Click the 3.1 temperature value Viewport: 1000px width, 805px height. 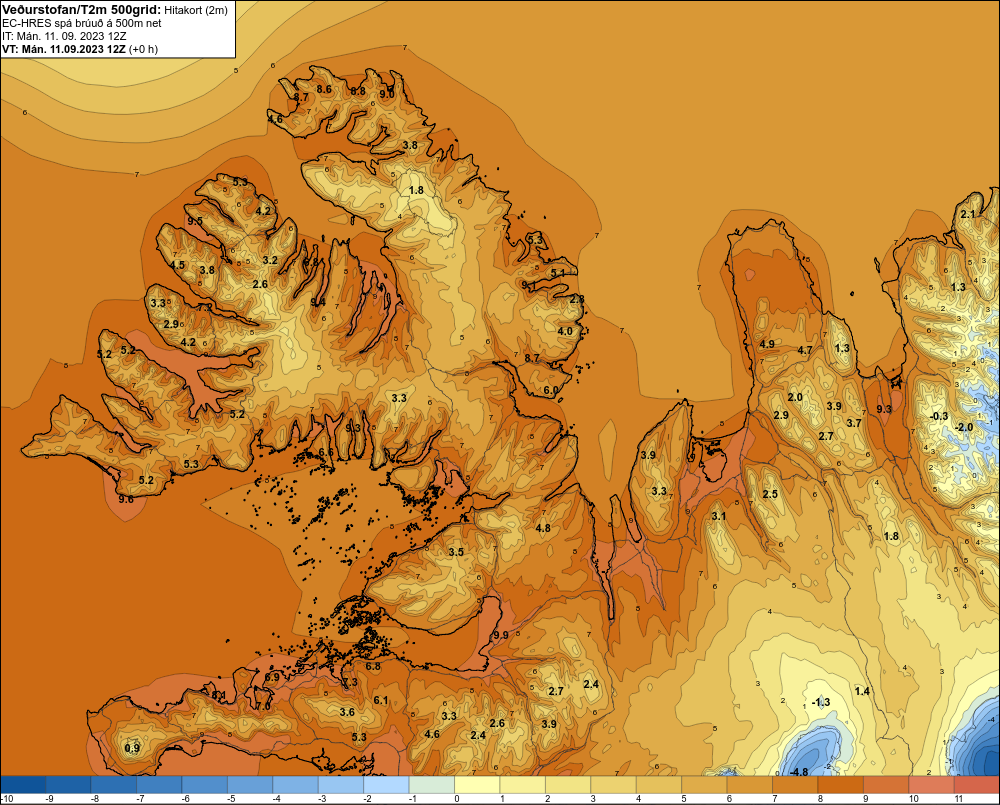[719, 516]
